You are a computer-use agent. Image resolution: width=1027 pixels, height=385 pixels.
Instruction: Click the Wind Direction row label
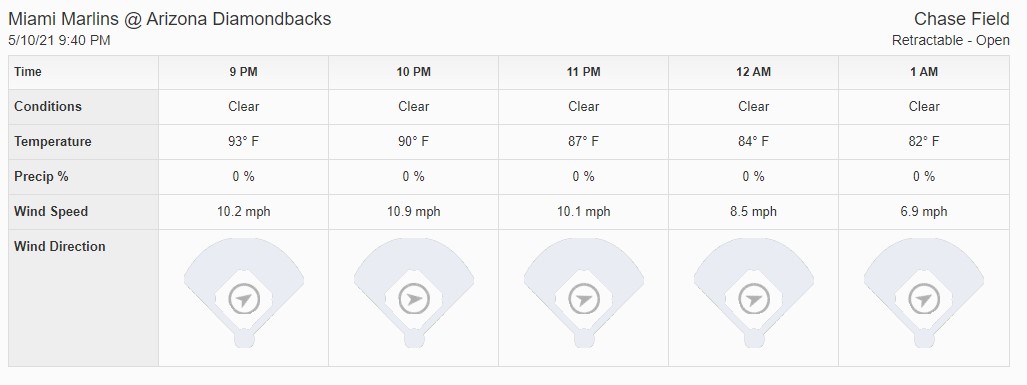(60, 247)
